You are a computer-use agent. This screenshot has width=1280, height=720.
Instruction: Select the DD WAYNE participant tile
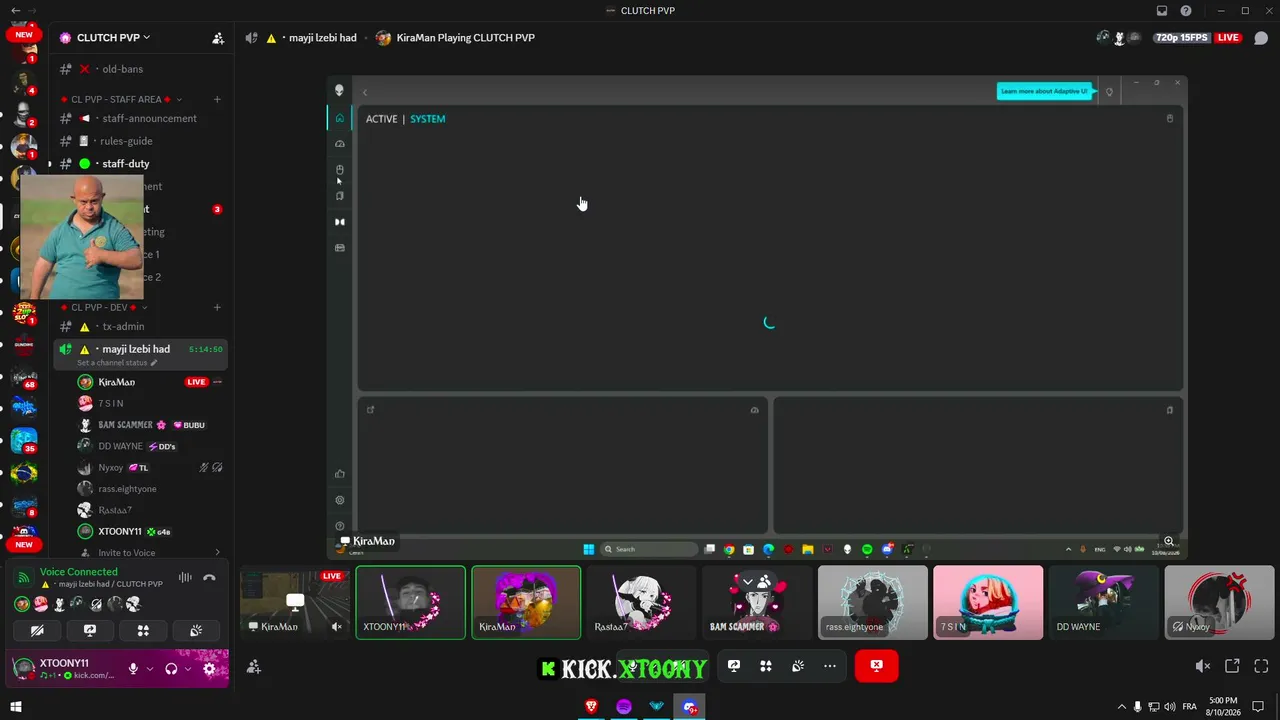(1104, 602)
